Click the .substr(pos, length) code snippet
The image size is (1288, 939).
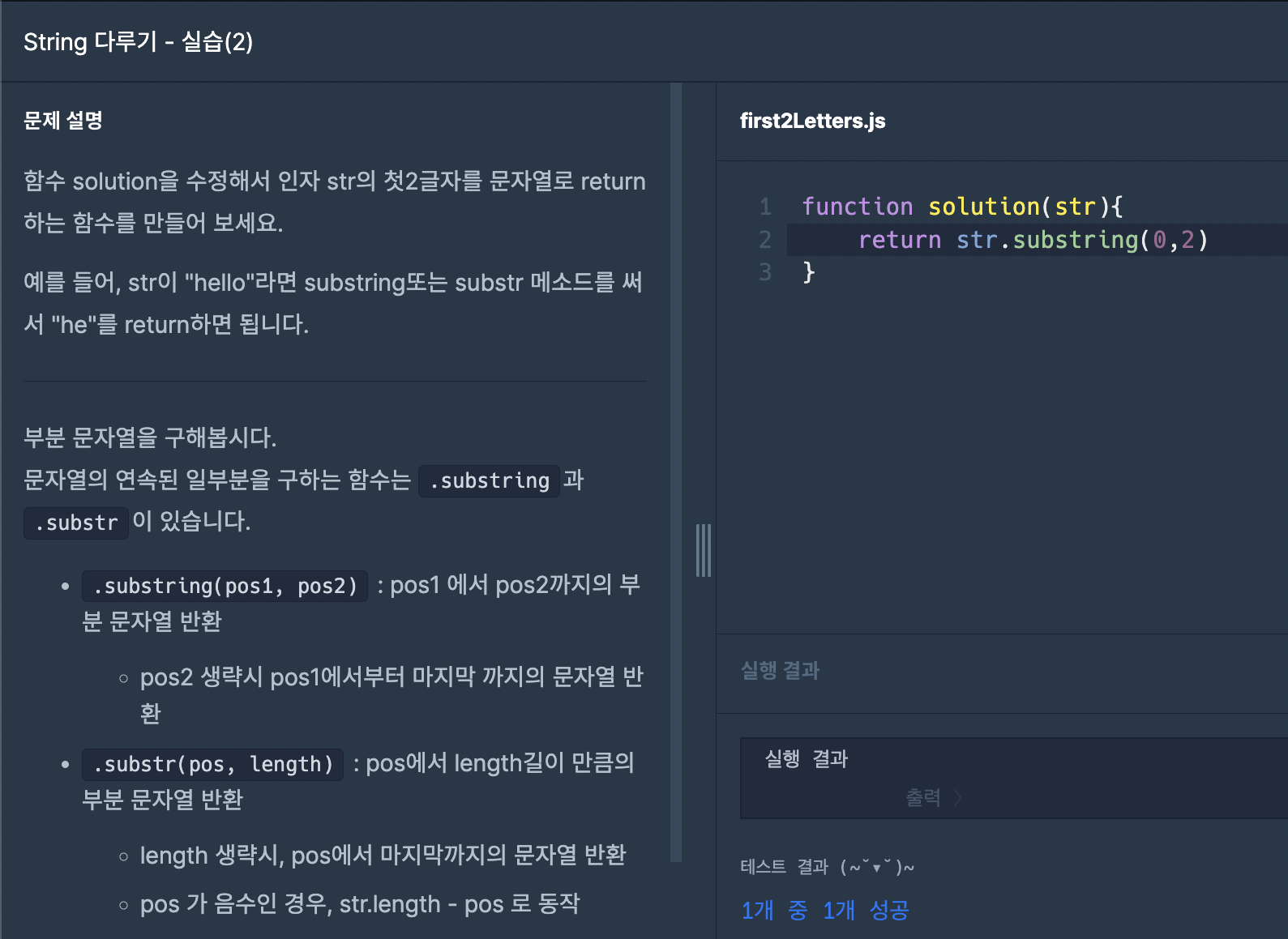tap(213, 764)
